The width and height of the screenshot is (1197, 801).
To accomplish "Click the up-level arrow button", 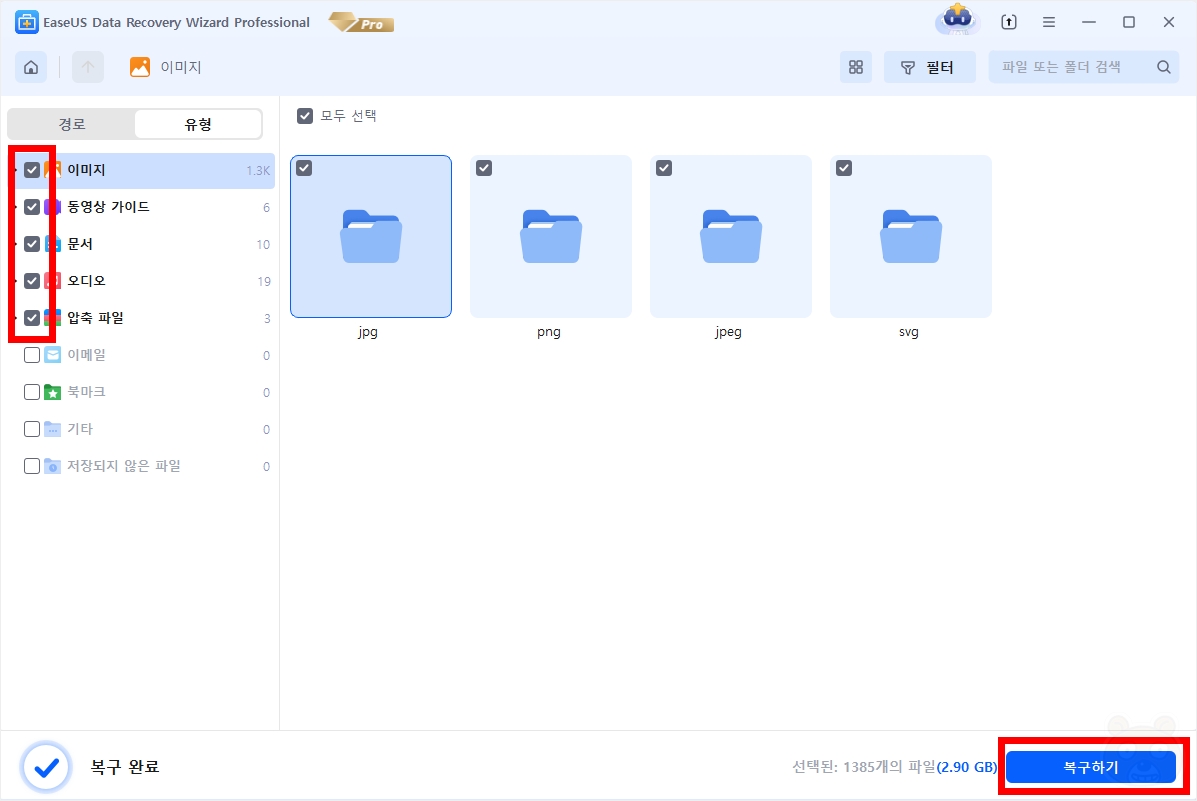I will pos(88,67).
